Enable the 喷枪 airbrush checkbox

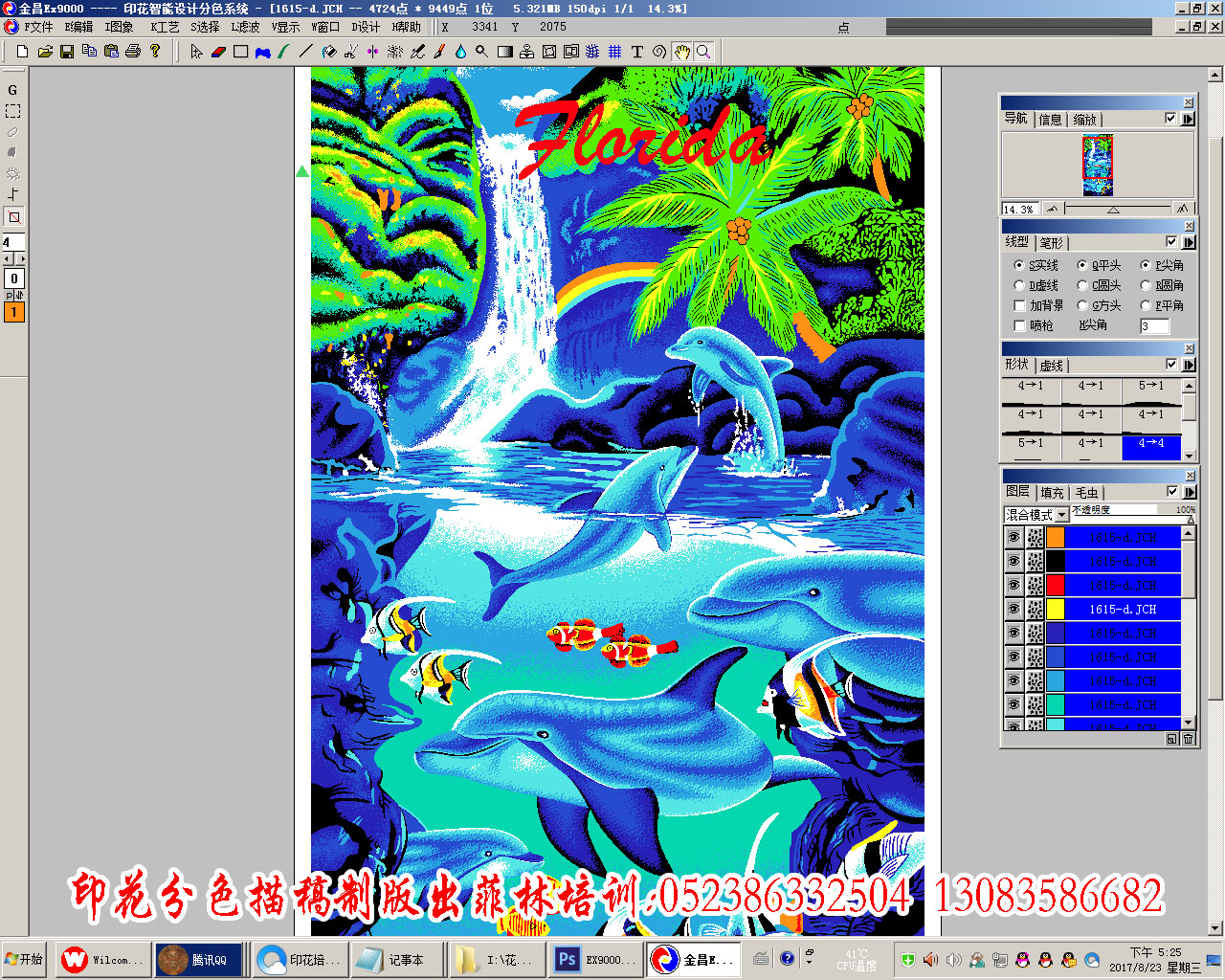point(1019,325)
